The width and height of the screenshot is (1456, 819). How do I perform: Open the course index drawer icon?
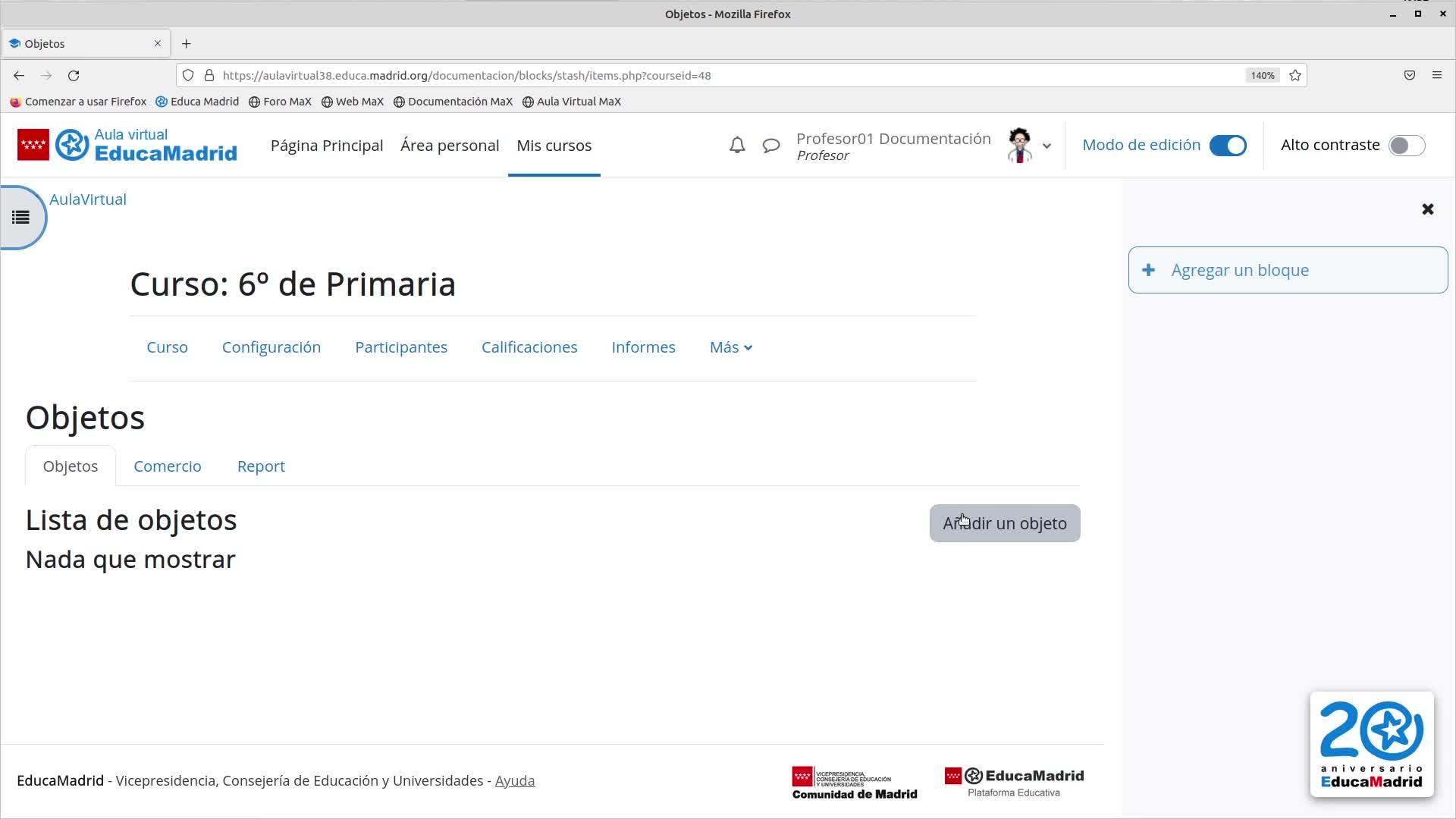click(x=20, y=218)
